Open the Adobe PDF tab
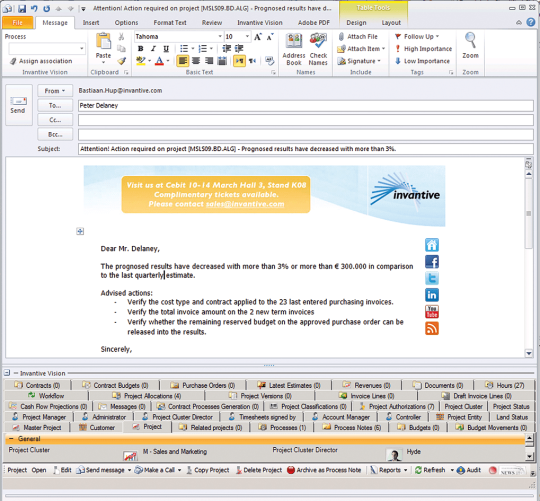Viewport: 540px width, 501px height. pyautogui.click(x=314, y=23)
